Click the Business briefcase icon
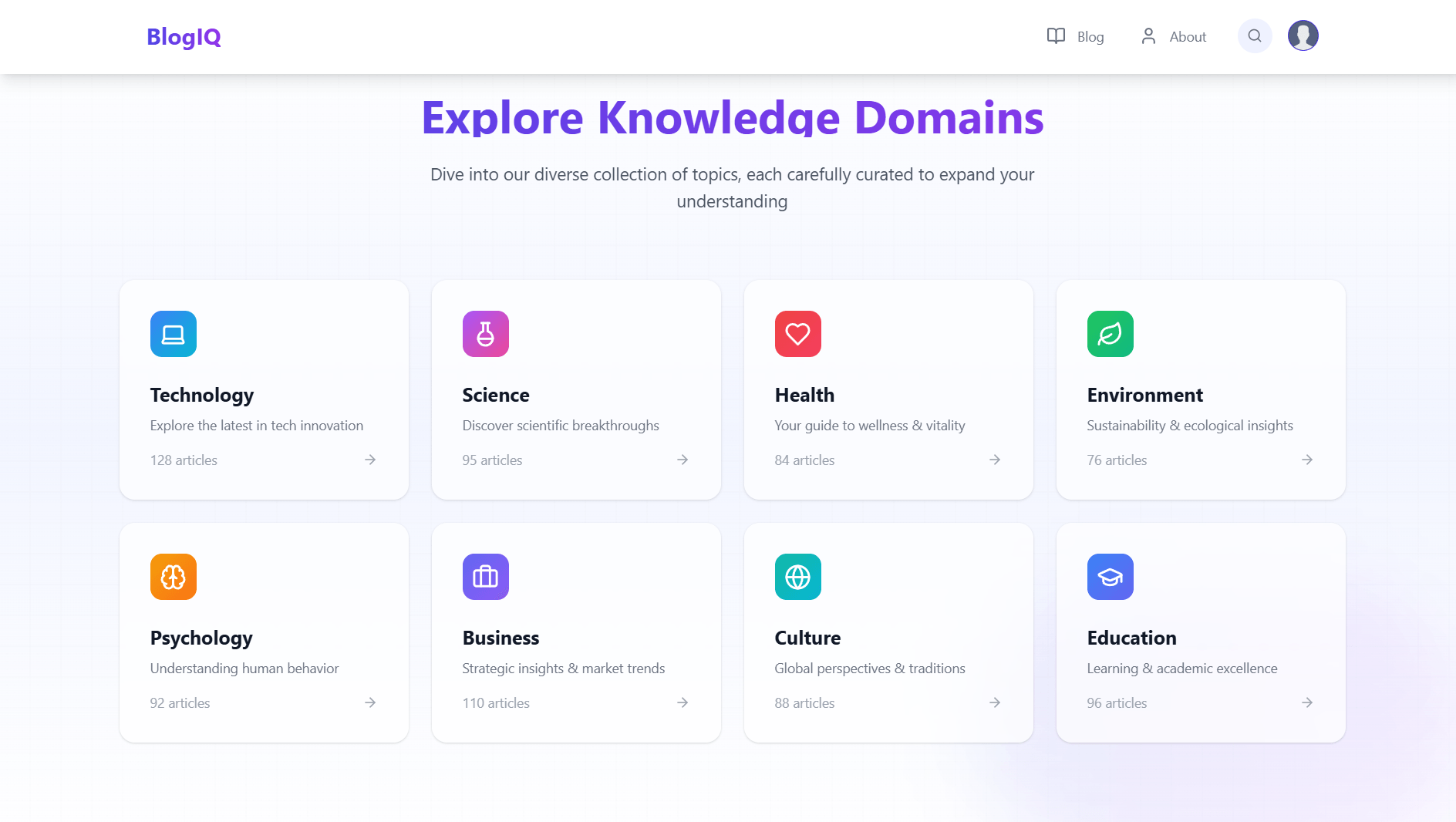The height and width of the screenshot is (822, 1456). (485, 576)
